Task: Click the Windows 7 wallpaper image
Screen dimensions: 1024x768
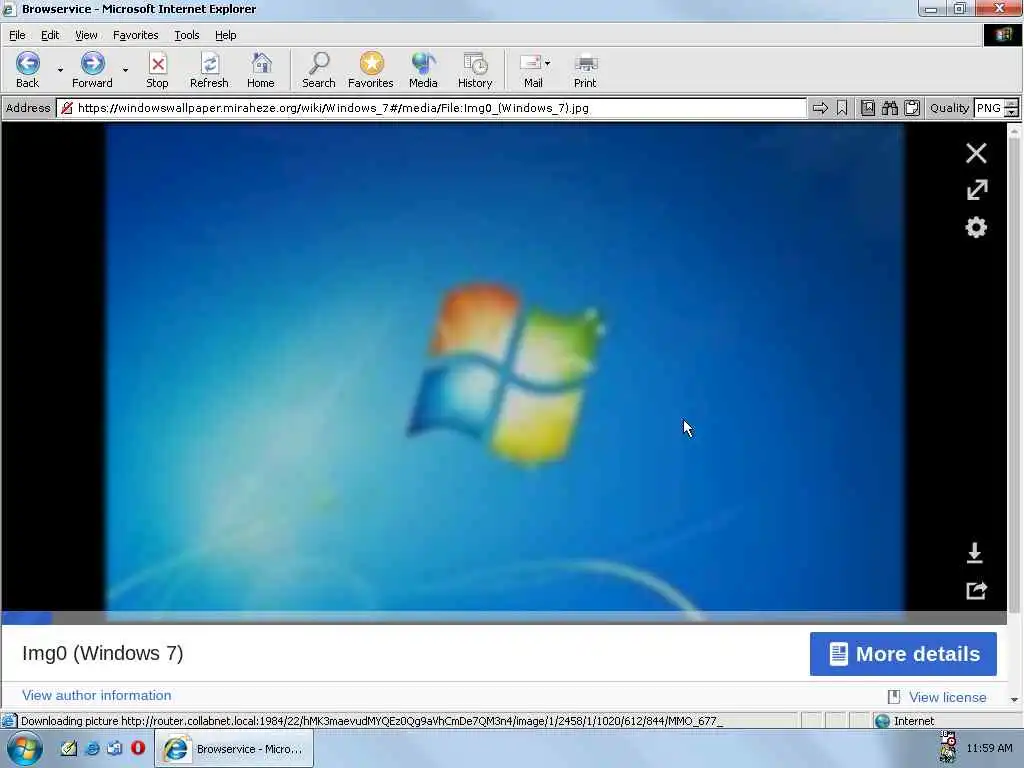Action: click(505, 368)
